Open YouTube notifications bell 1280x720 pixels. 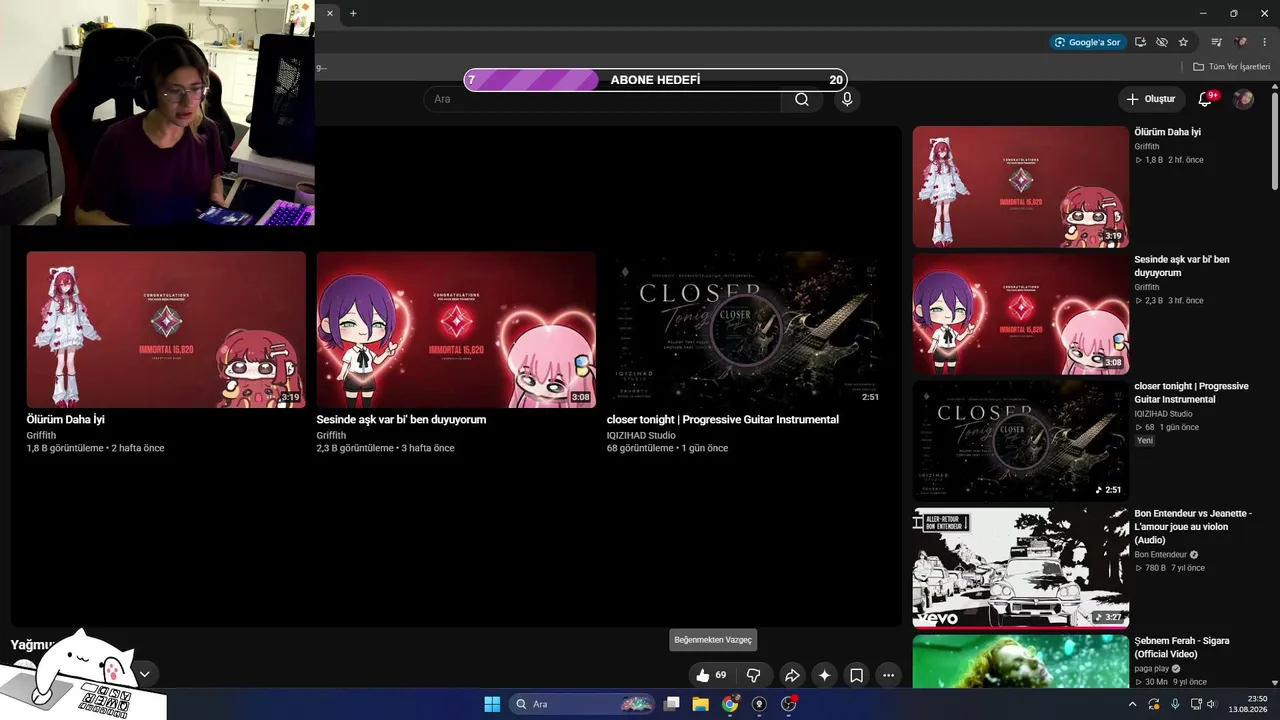[x=1205, y=99]
